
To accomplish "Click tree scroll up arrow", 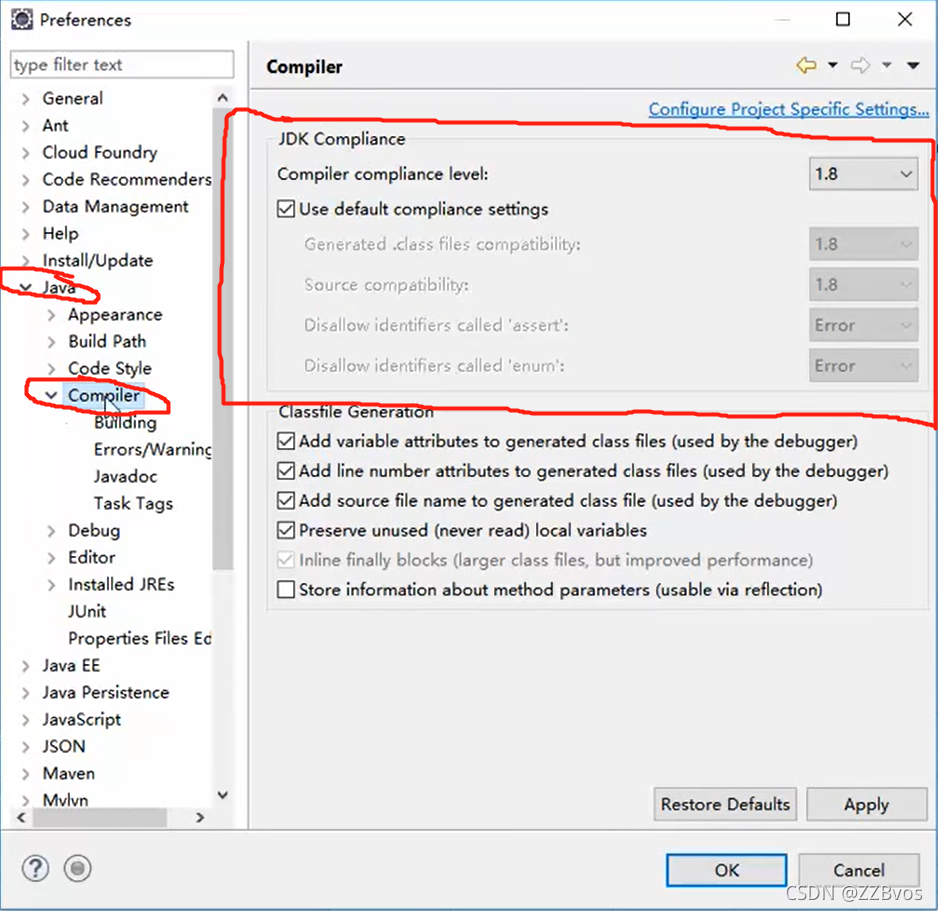I will (223, 98).
